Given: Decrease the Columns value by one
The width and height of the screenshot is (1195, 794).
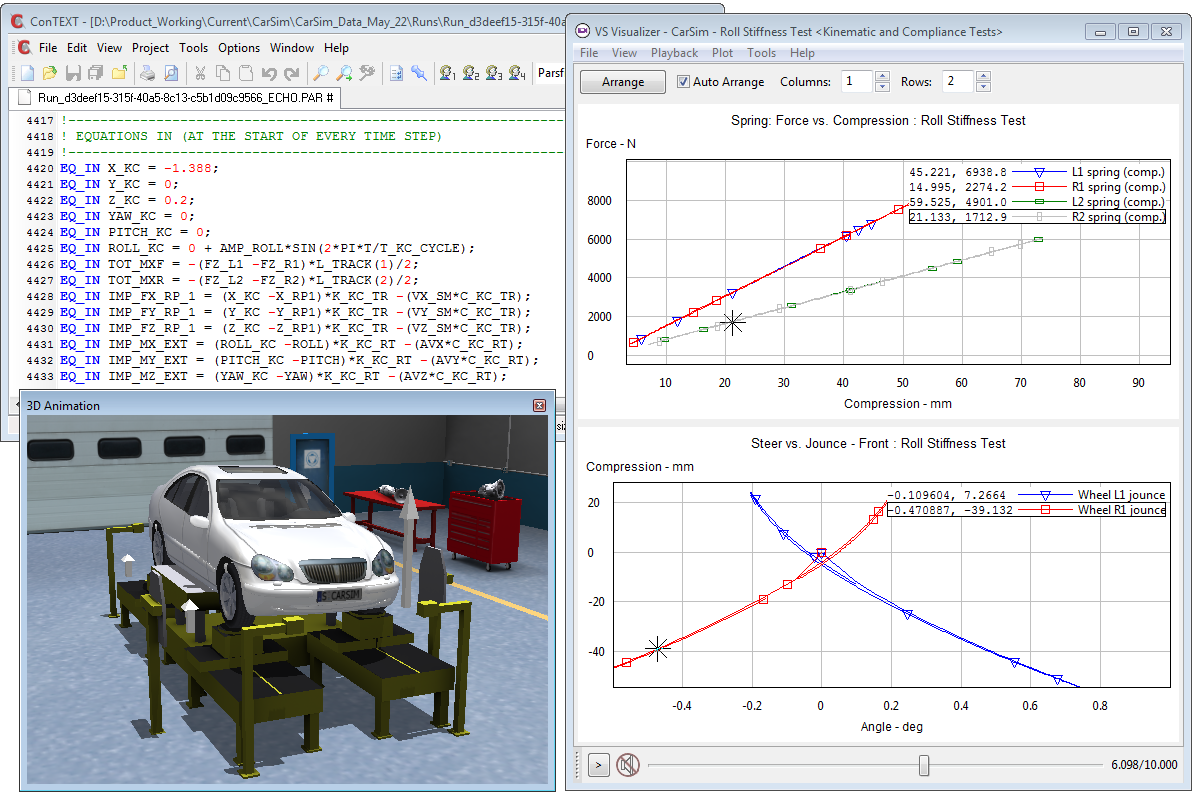Looking at the screenshot, I should coord(883,86).
